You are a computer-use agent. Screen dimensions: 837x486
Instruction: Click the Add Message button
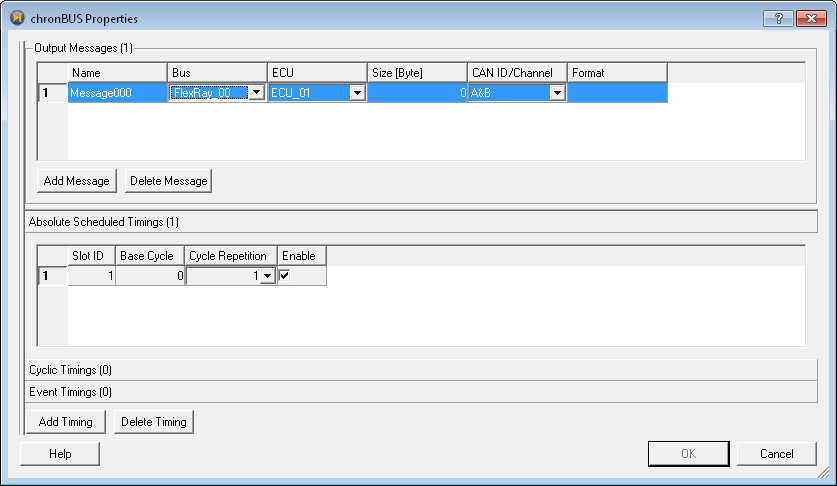76,181
